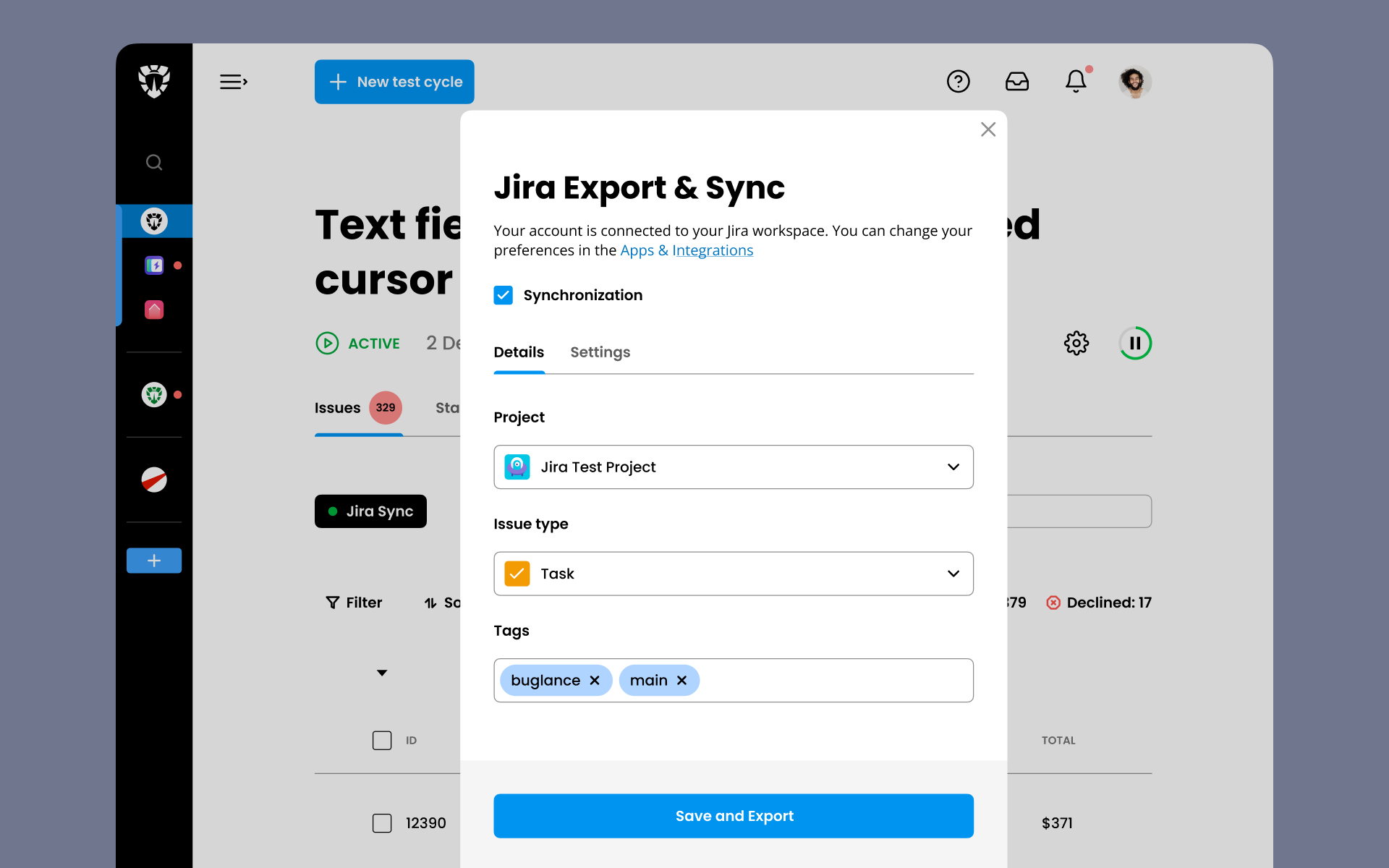This screenshot has height=868, width=1389.
Task: Click the orange Task type icon
Action: tap(517, 574)
